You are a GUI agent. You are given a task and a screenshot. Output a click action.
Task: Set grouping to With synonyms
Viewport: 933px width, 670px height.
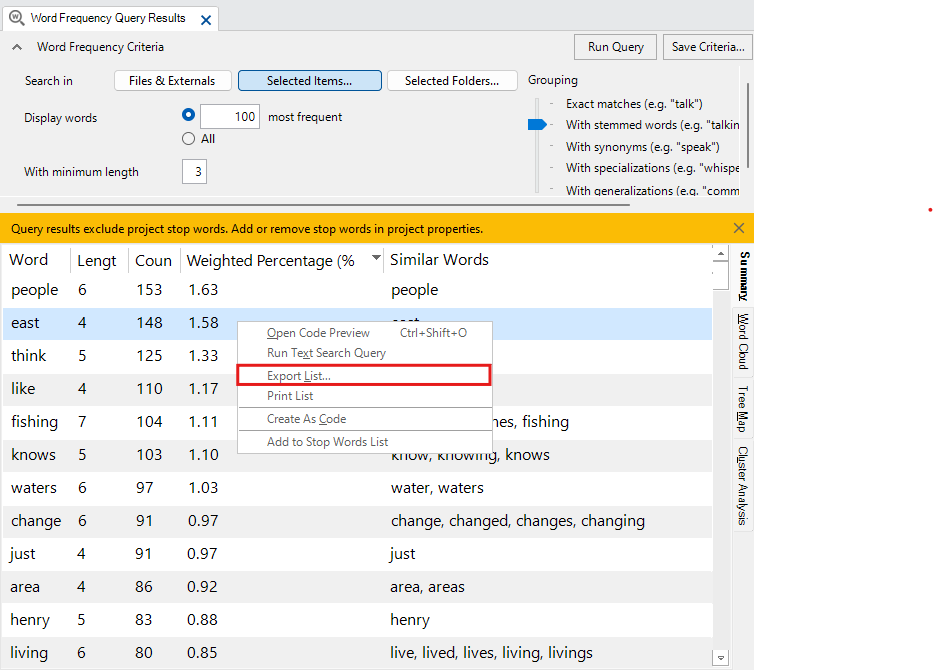[643, 147]
